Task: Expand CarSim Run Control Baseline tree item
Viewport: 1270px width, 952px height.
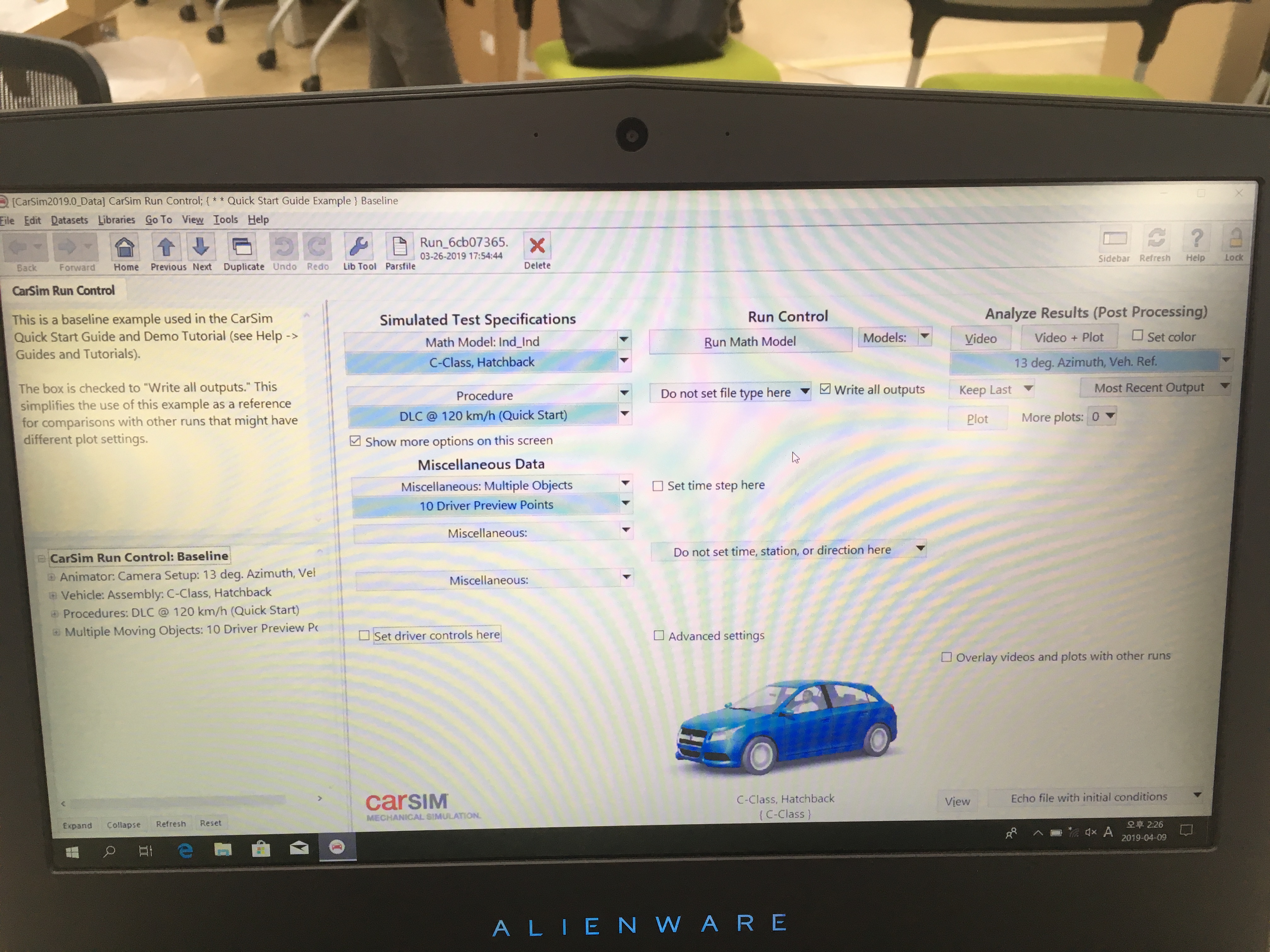Action: tap(42, 557)
